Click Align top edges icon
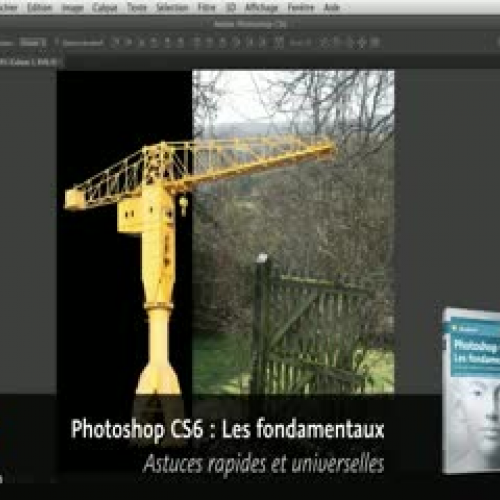This screenshot has width=500, height=500. click(115, 42)
